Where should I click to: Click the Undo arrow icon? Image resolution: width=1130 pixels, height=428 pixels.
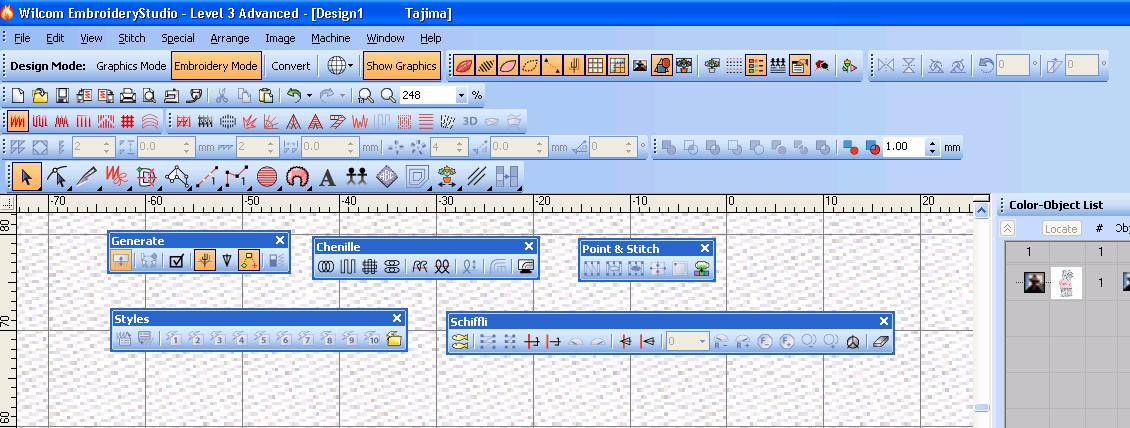coord(293,95)
